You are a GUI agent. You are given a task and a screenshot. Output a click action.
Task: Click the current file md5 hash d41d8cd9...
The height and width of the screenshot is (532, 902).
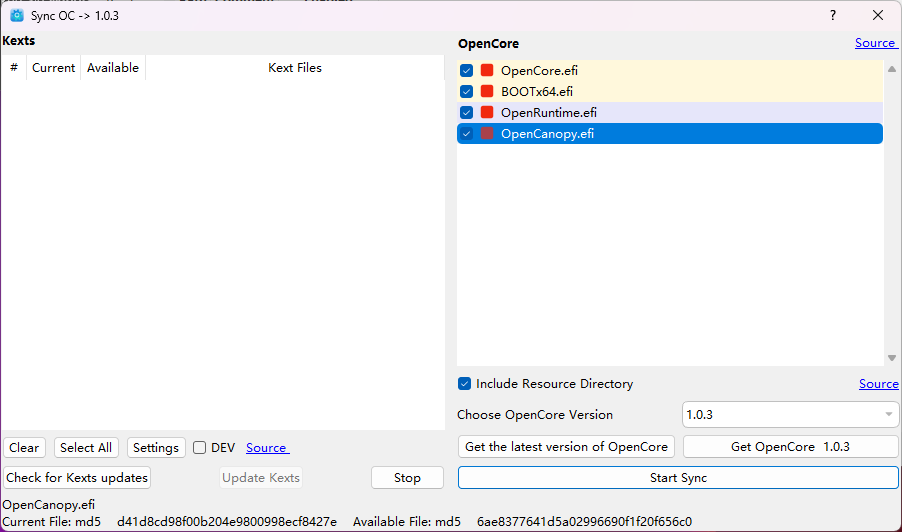[x=227, y=522]
